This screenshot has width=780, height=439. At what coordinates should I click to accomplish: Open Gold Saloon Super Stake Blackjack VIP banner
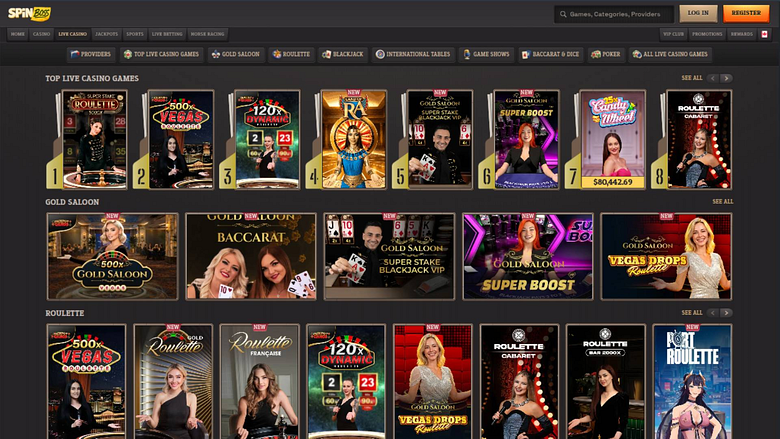[x=389, y=257]
